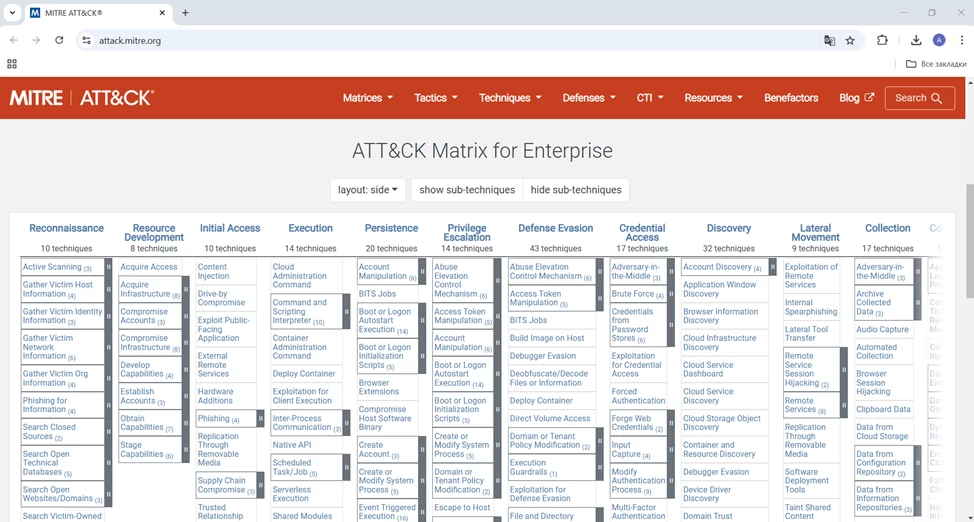Open a new browser tab with plus icon

[x=185, y=13]
